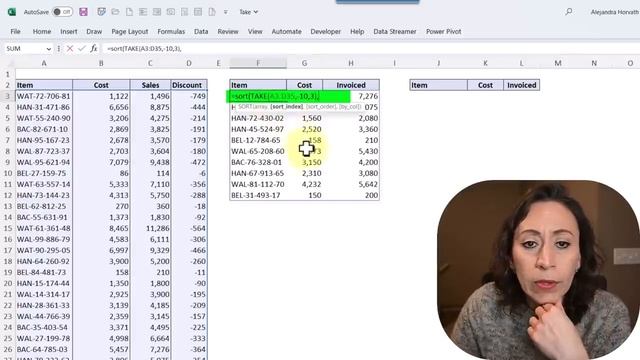This screenshot has width=640, height=360.
Task: Open Alejandra Horvath account menu
Action: coord(615,12)
